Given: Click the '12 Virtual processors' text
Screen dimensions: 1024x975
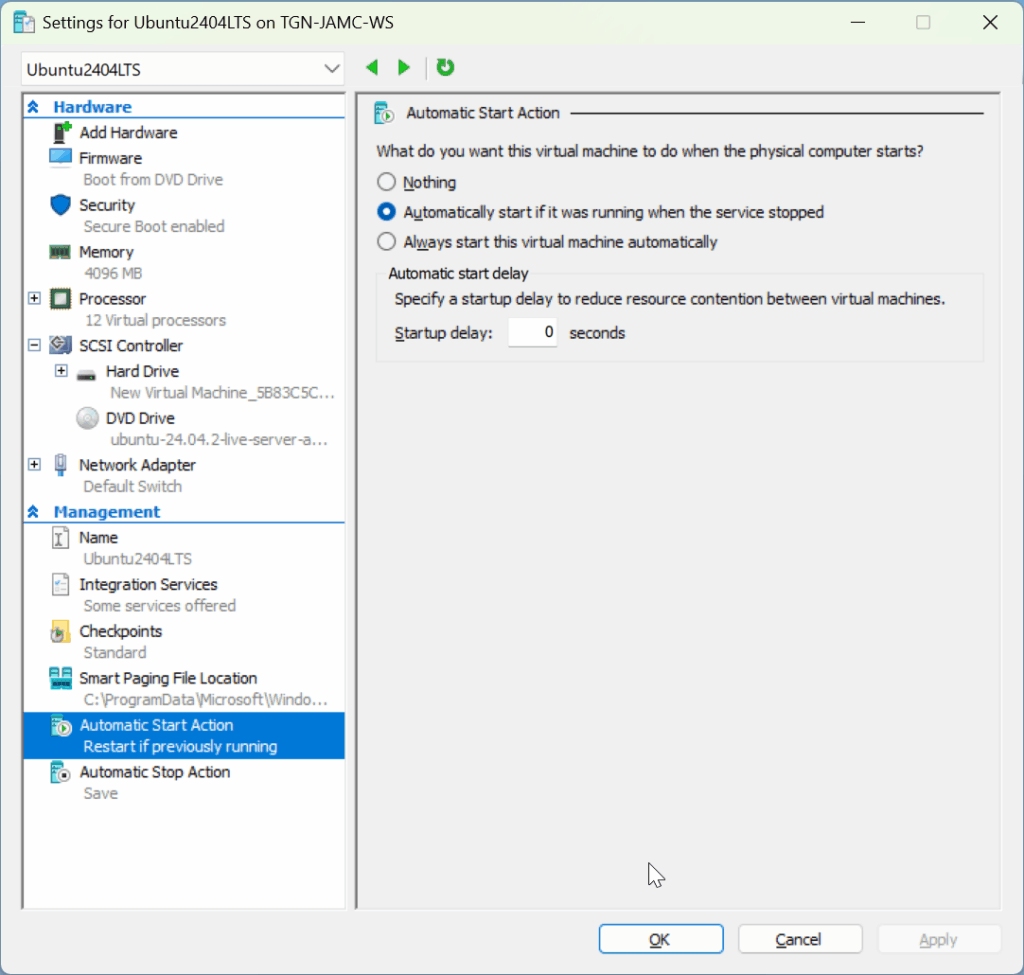Looking at the screenshot, I should (155, 320).
